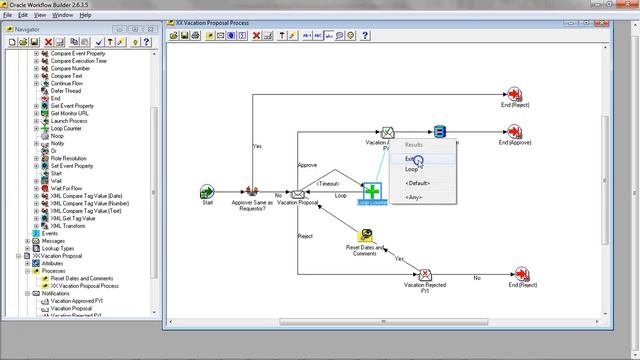Expand the Loop Counter tree node

[36, 129]
